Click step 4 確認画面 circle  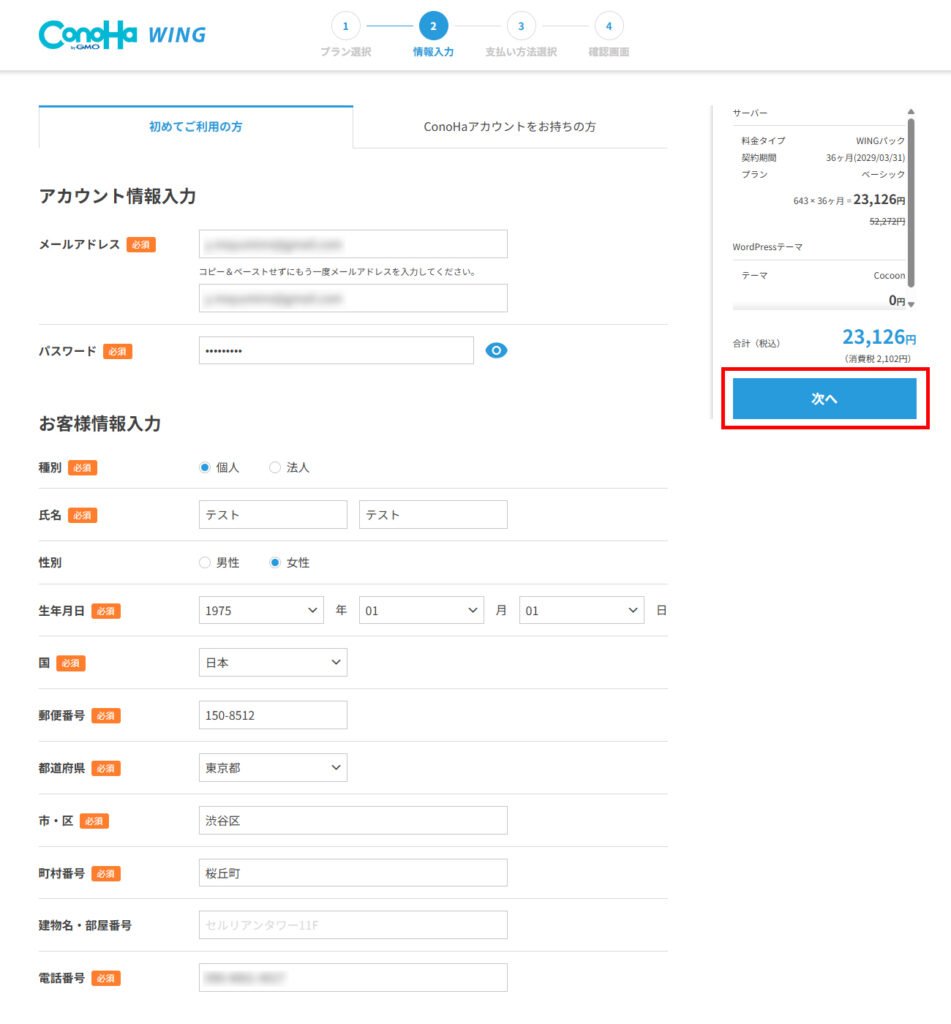point(608,26)
